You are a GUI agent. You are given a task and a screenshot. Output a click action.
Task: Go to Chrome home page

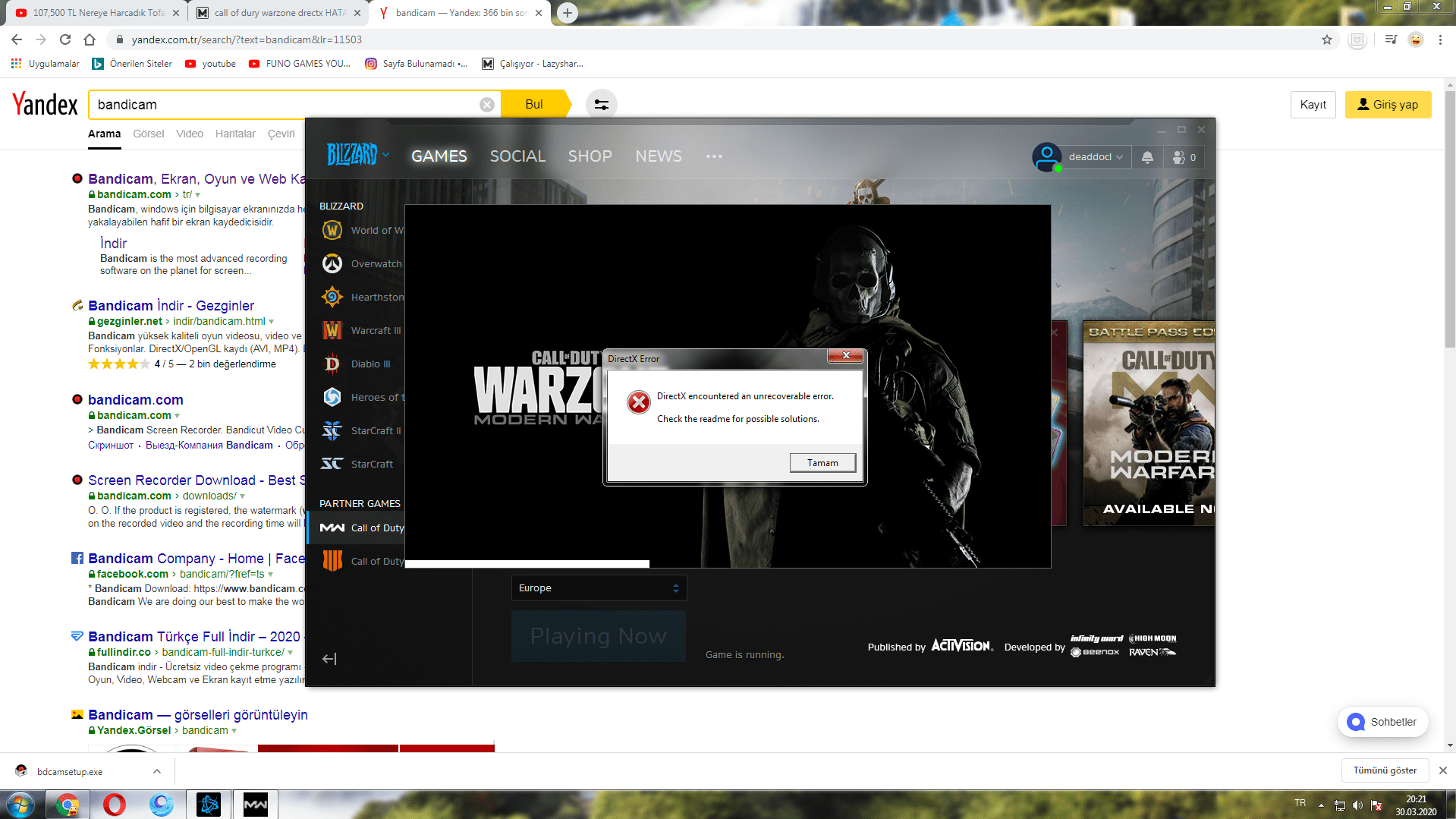click(x=90, y=39)
